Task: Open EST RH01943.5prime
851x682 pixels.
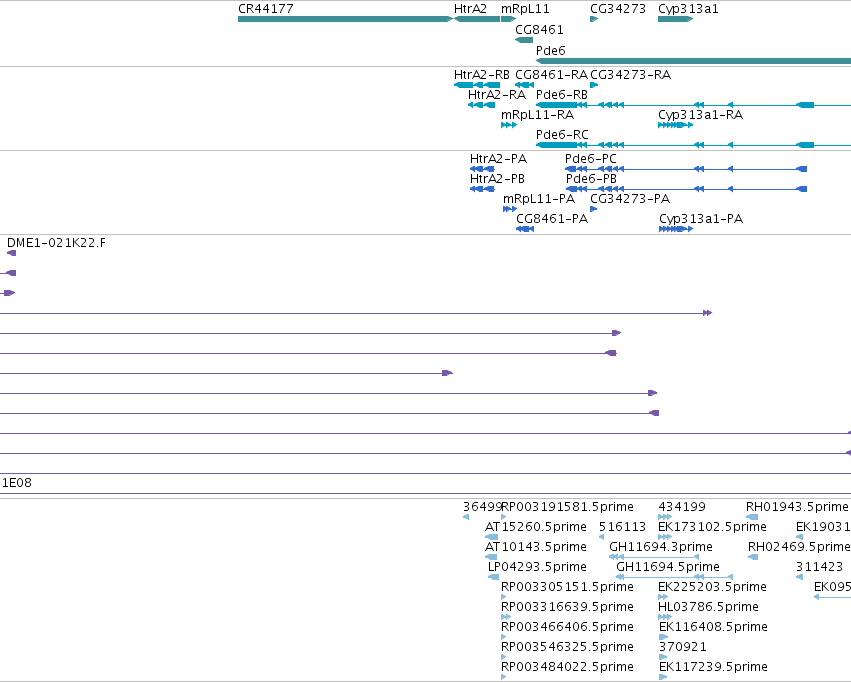Action: click(797, 507)
